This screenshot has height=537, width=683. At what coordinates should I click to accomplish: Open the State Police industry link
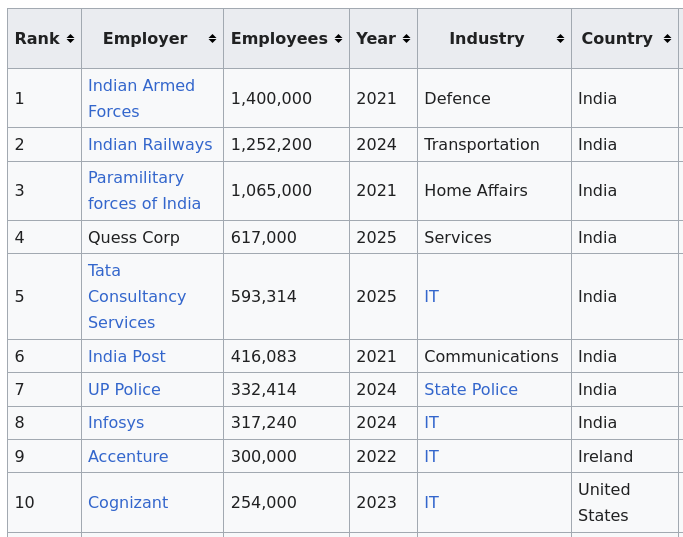click(471, 390)
